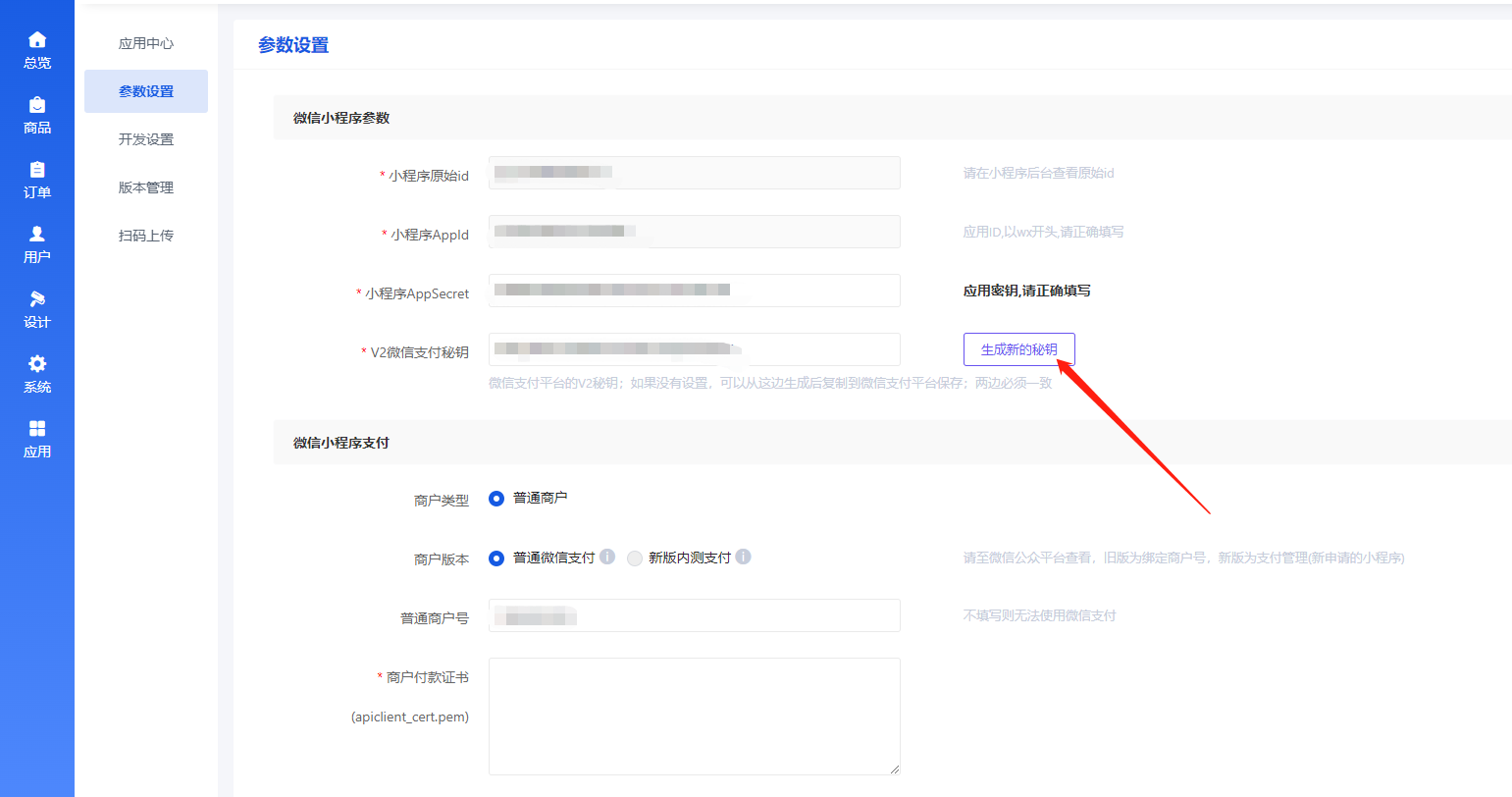Click the 系统 system gear icon
The height and width of the screenshot is (797, 1512).
pos(37,364)
